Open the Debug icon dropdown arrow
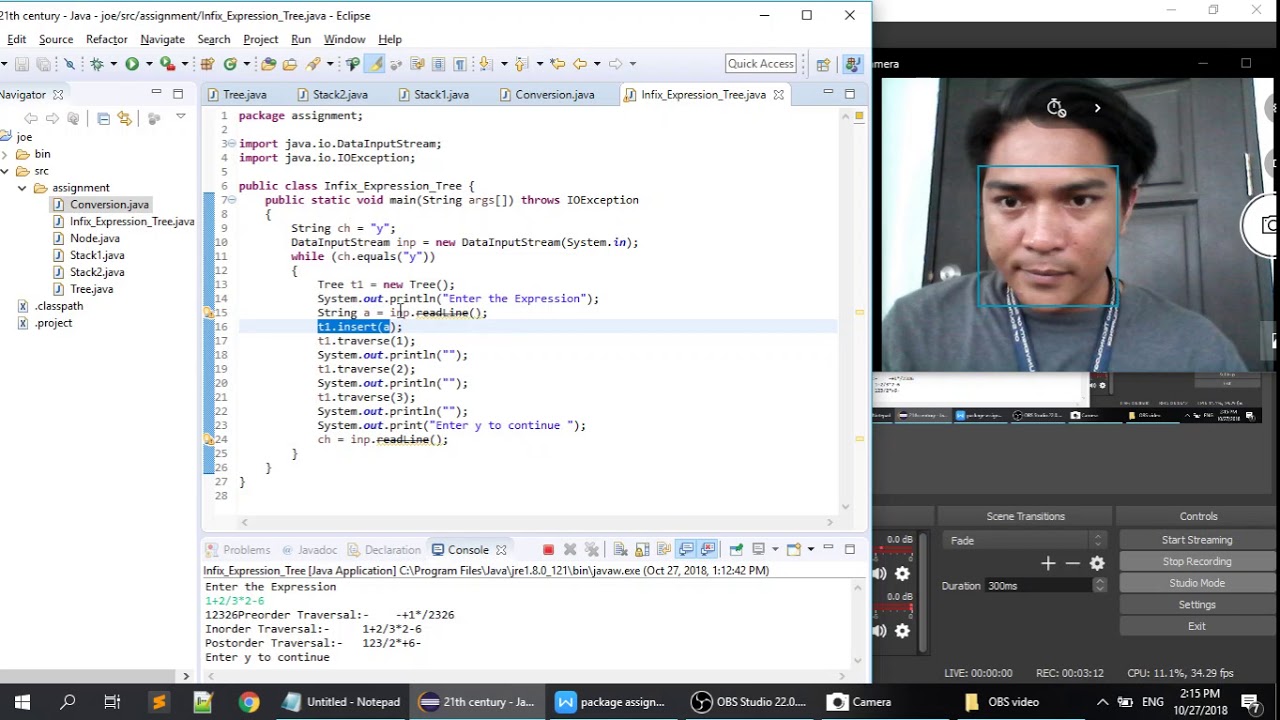 pyautogui.click(x=113, y=64)
